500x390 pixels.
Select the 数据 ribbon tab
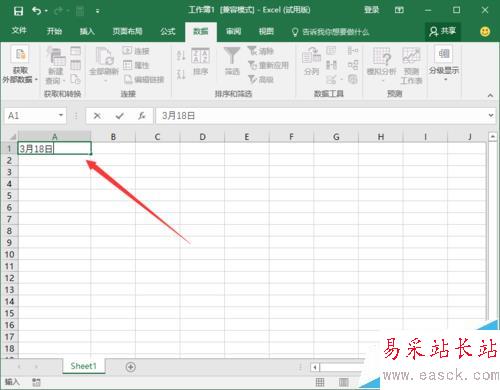tap(201, 31)
